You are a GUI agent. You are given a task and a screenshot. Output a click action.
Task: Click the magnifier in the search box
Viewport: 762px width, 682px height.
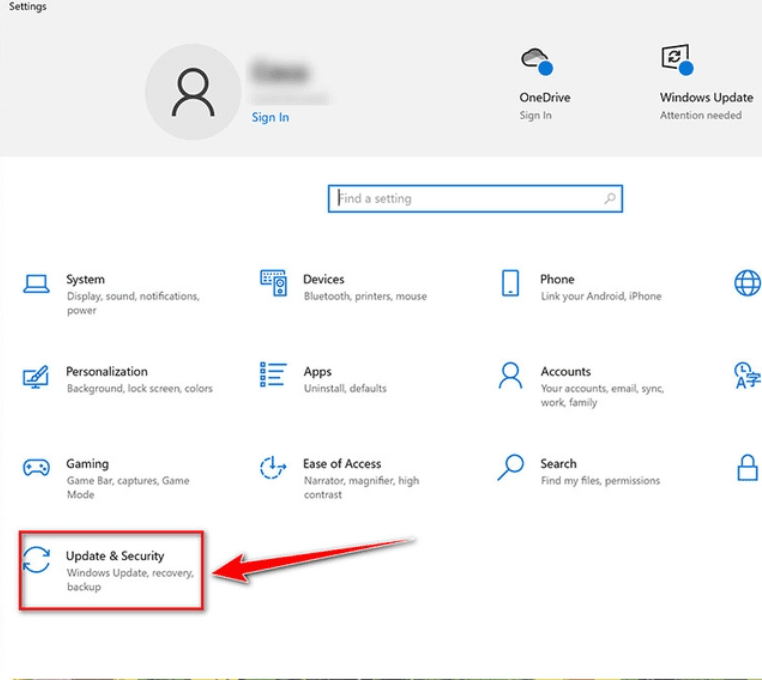pos(609,198)
